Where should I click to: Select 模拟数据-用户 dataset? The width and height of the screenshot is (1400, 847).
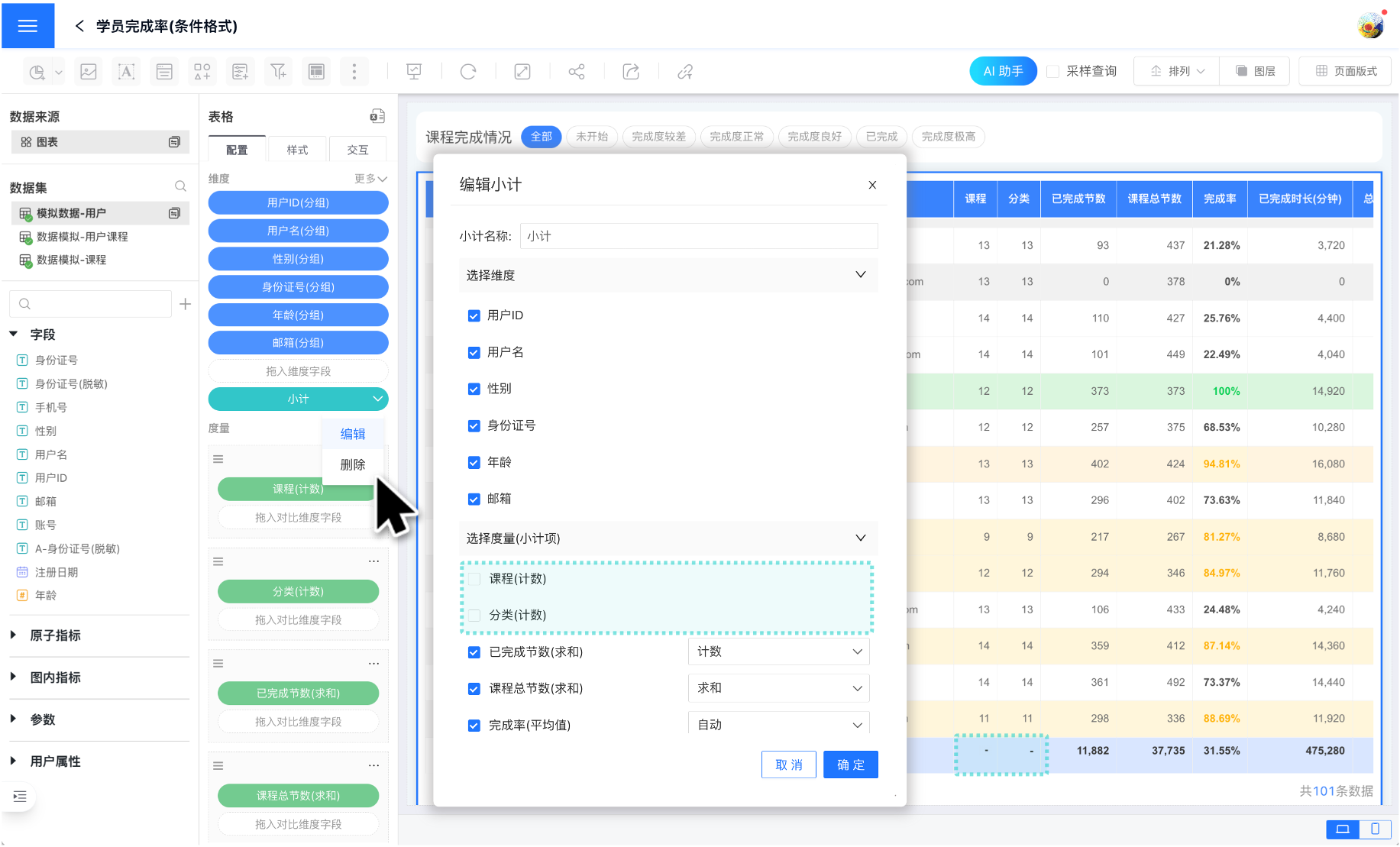(100, 213)
